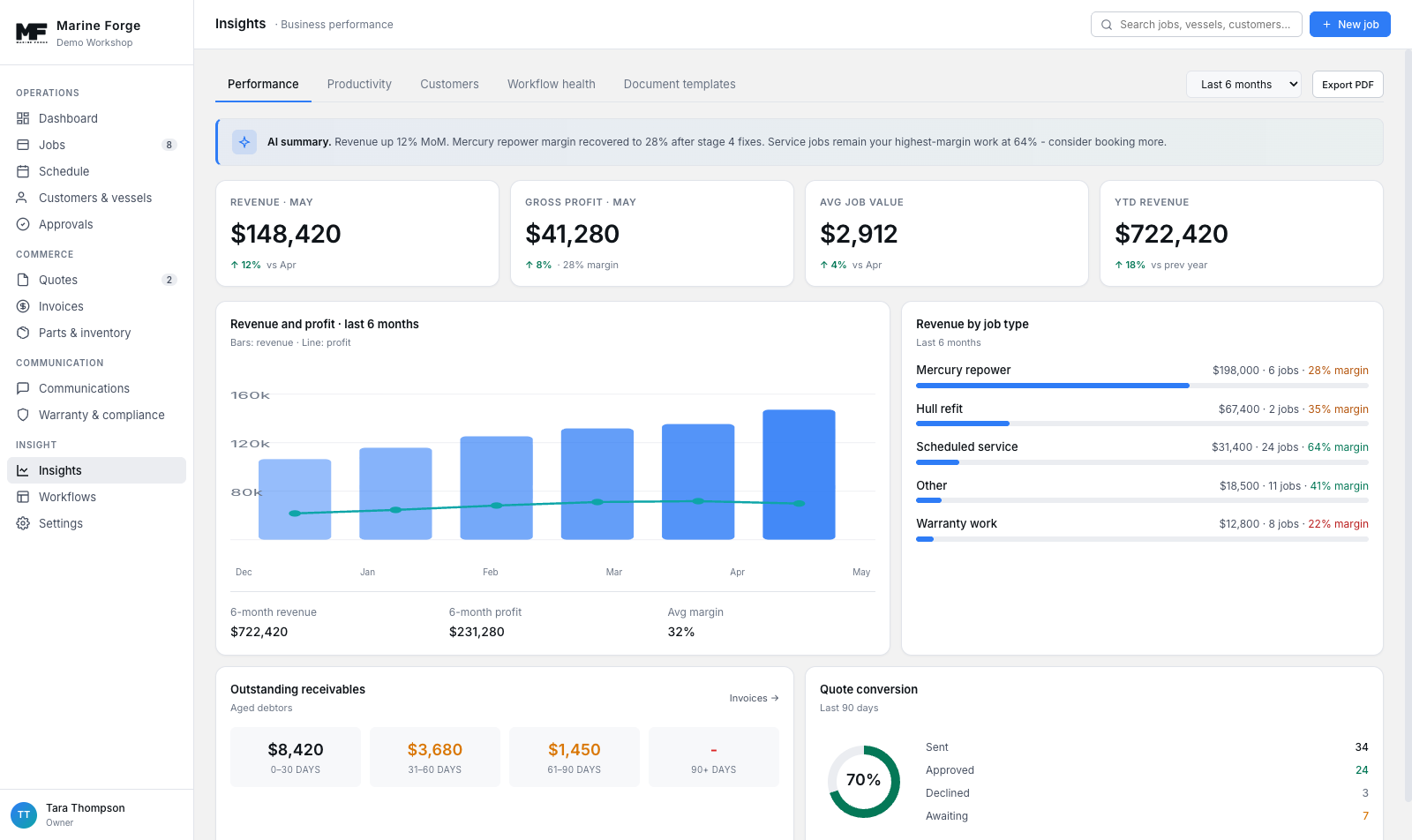Click the Marine Forge logo icon
The width and height of the screenshot is (1412, 840).
(32, 34)
